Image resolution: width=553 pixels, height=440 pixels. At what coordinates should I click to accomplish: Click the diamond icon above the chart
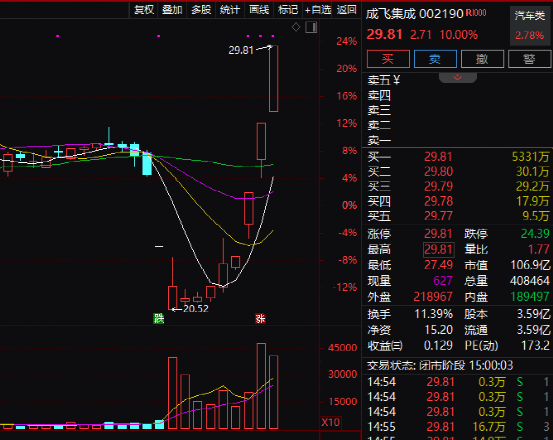tap(296, 27)
